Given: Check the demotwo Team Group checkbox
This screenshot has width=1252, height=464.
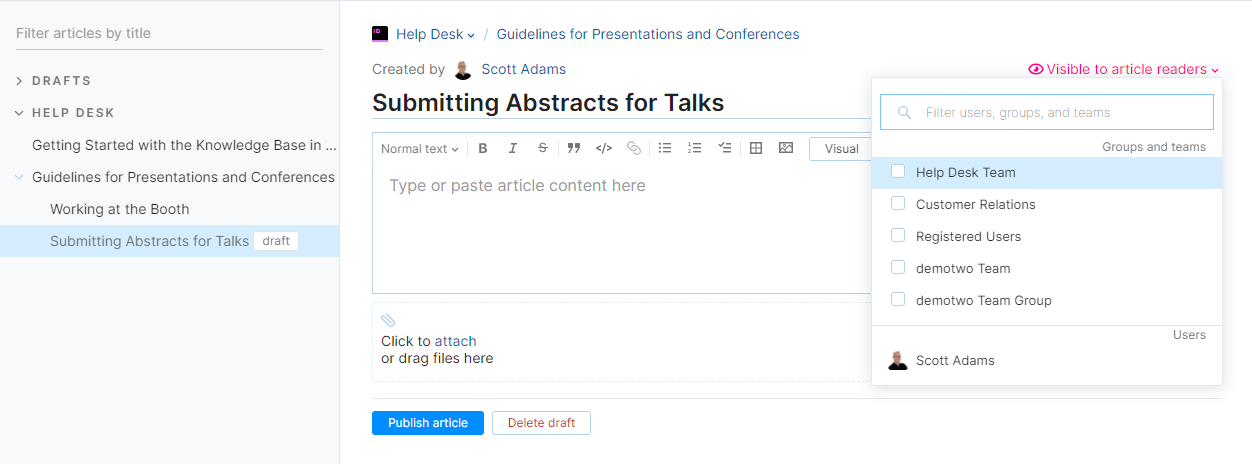Looking at the screenshot, I should click(898, 300).
